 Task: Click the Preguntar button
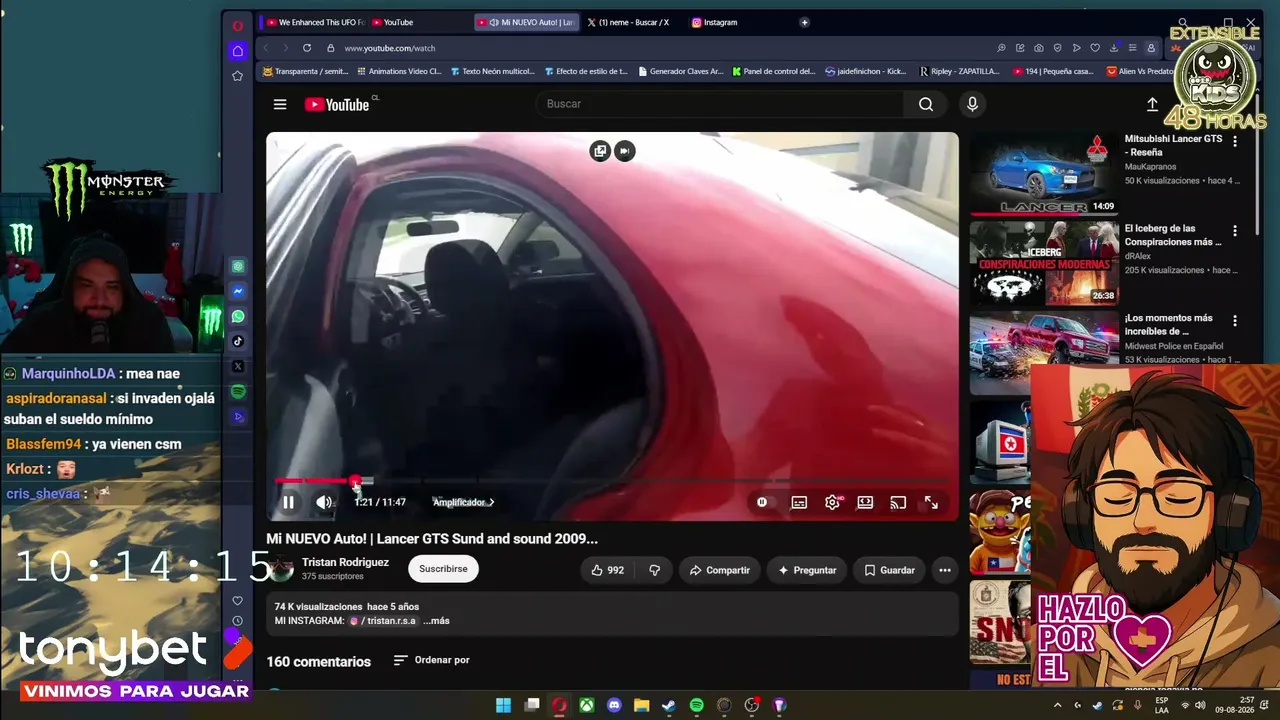pyautogui.click(x=806, y=570)
